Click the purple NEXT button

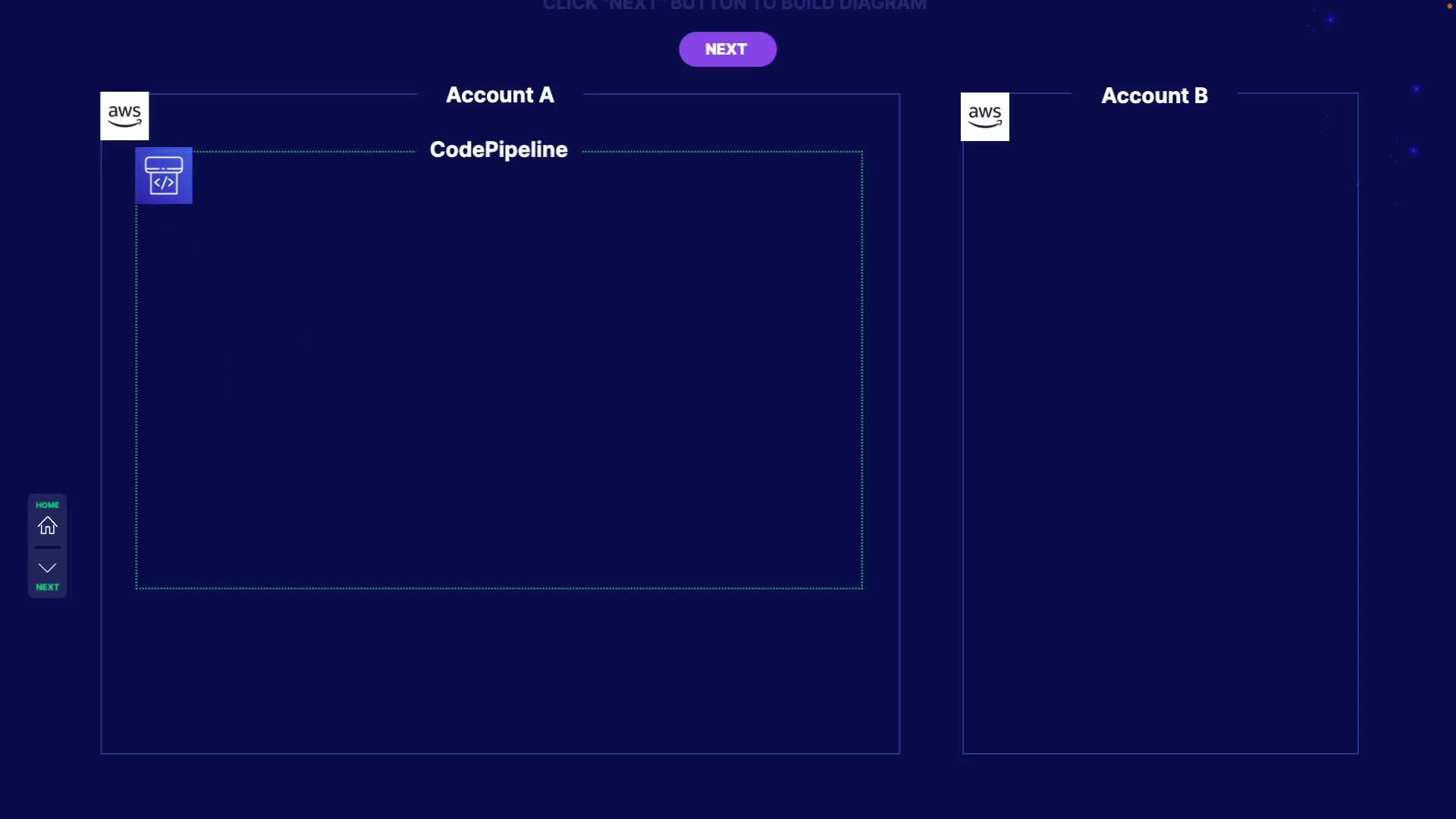click(x=727, y=49)
